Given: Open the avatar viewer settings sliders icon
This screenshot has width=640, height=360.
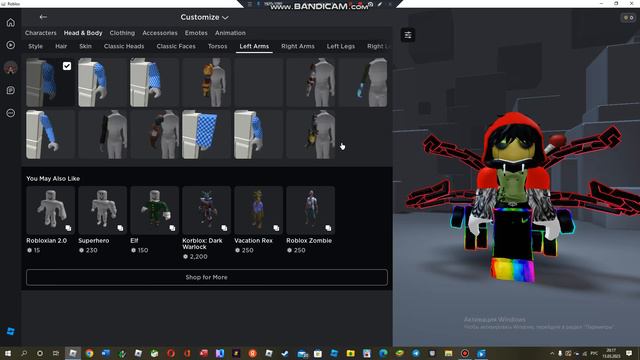Looking at the screenshot, I should (408, 35).
